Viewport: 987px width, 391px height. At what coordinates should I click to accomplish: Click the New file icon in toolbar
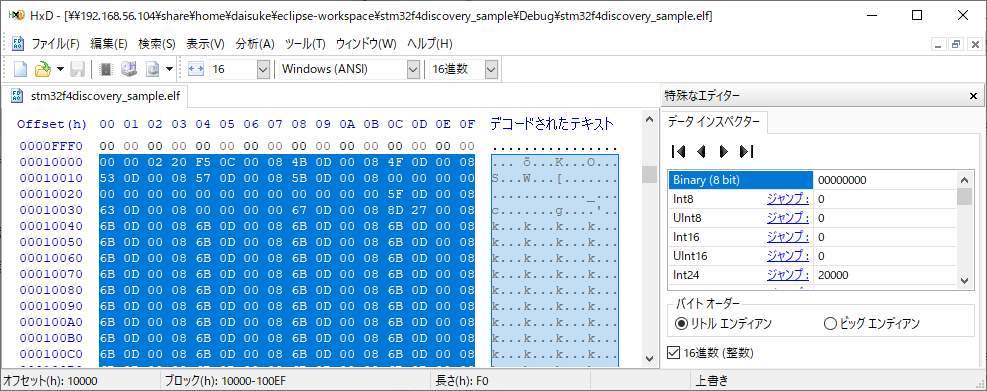tap(20, 69)
